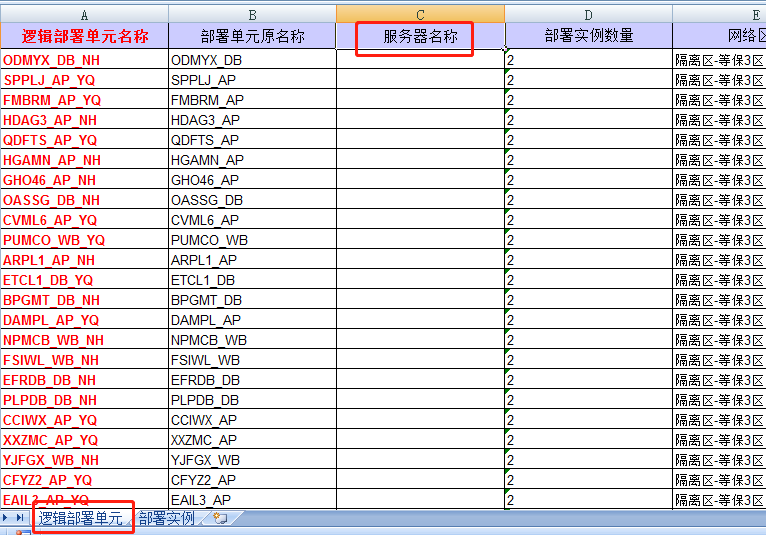Select cell SPPLJ_AP in column B
Image resolution: width=766 pixels, height=535 pixels.
252,80
